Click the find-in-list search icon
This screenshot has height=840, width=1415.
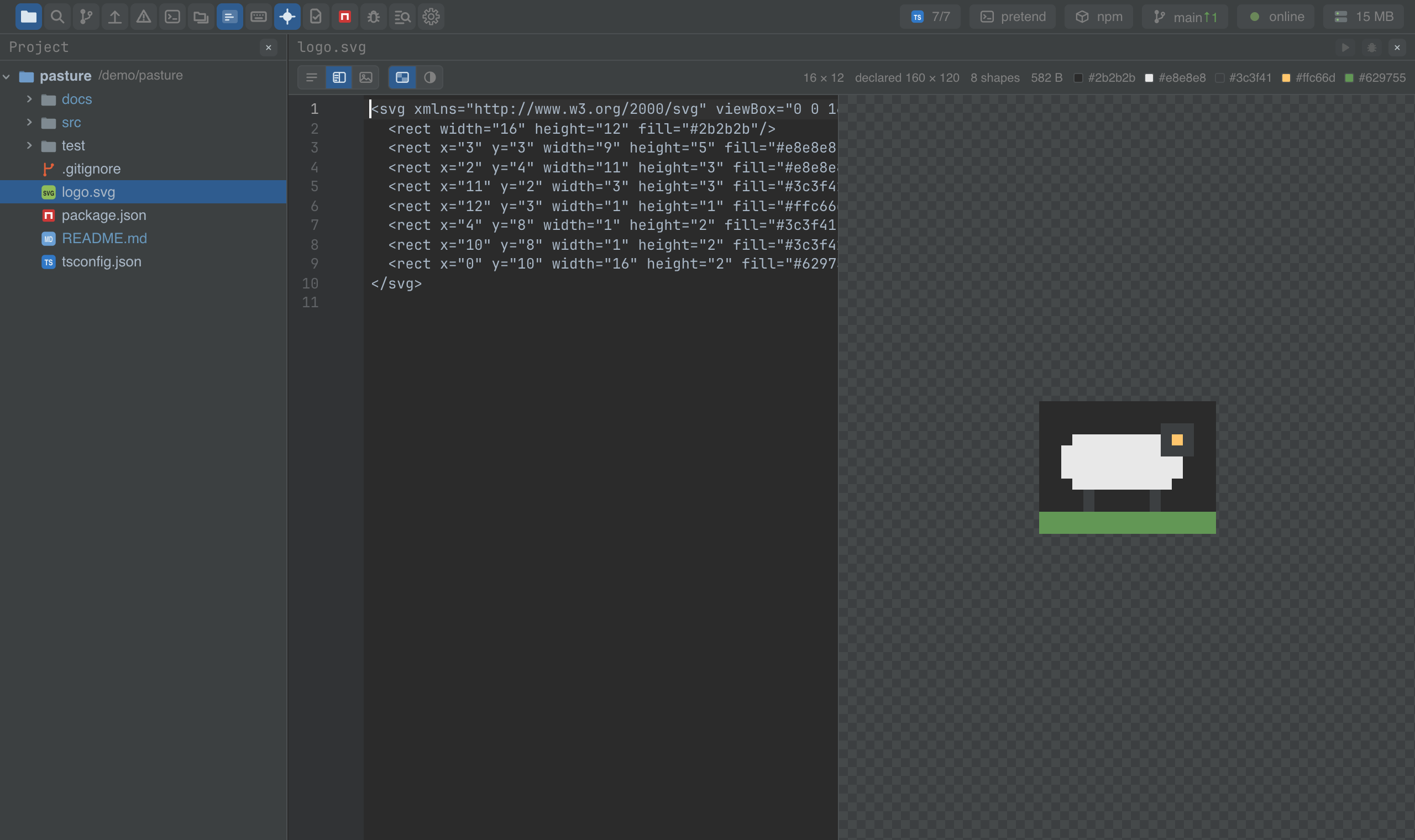402,17
